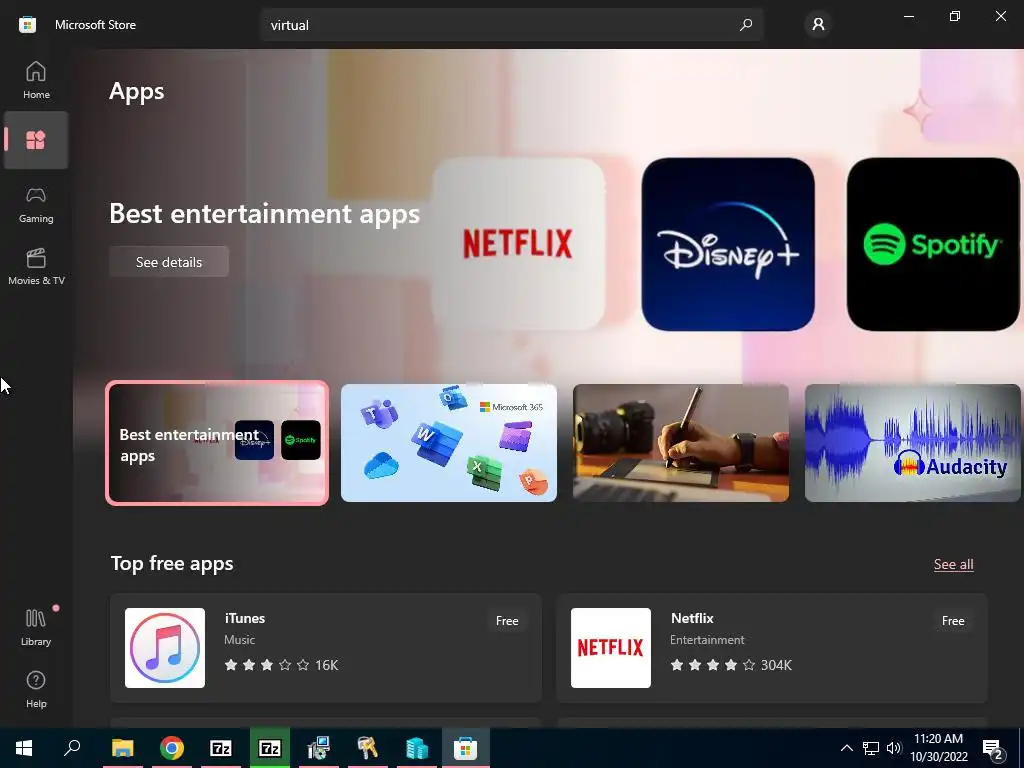1024x768 pixels.
Task: Click the iTunes app icon
Action: [165, 648]
